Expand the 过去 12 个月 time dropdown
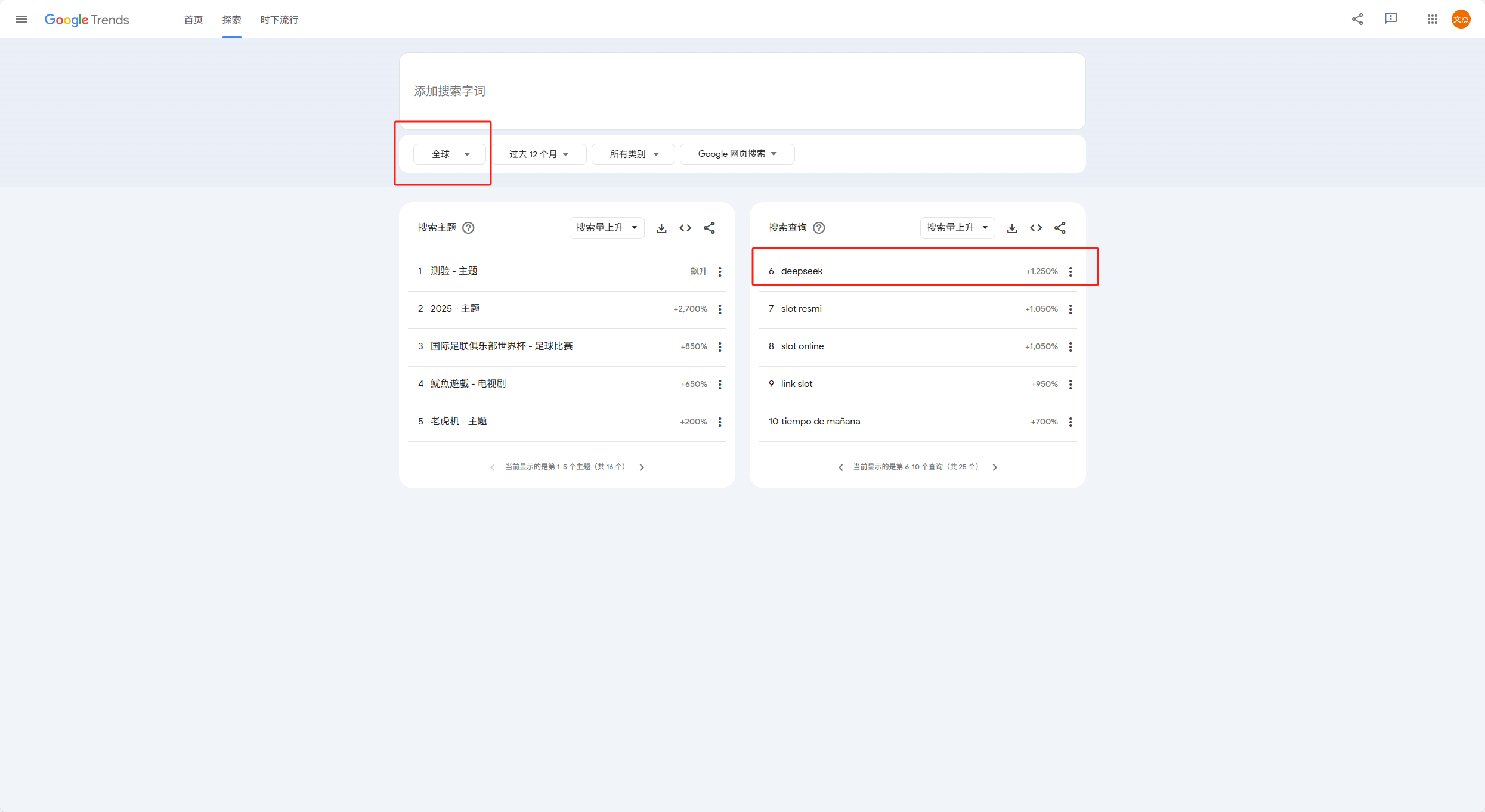1485x812 pixels. pos(539,154)
